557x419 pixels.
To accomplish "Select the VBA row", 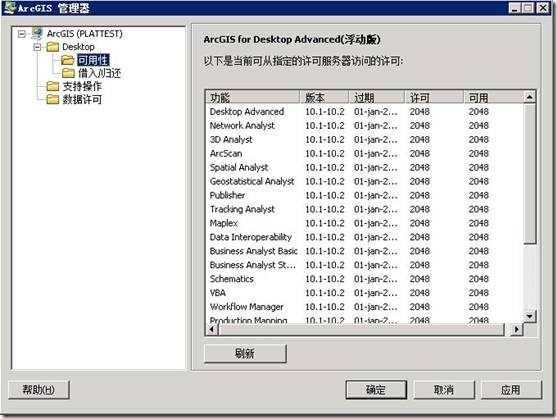I will [x=364, y=293].
